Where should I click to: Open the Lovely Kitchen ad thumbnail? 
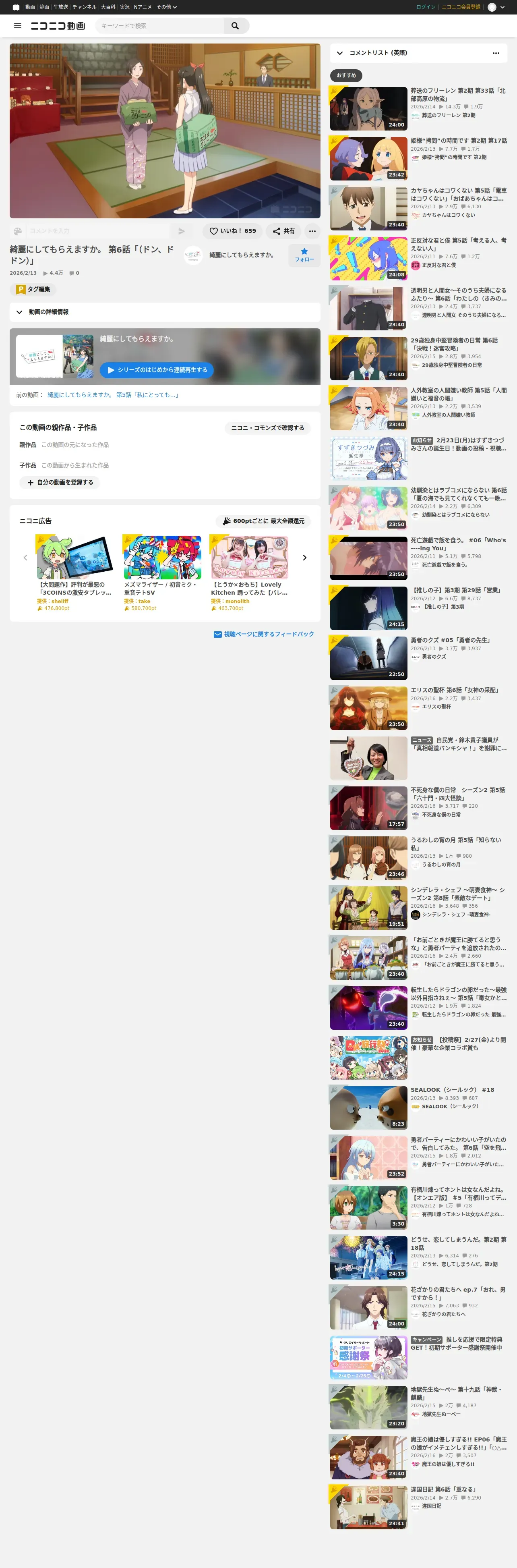[249, 558]
